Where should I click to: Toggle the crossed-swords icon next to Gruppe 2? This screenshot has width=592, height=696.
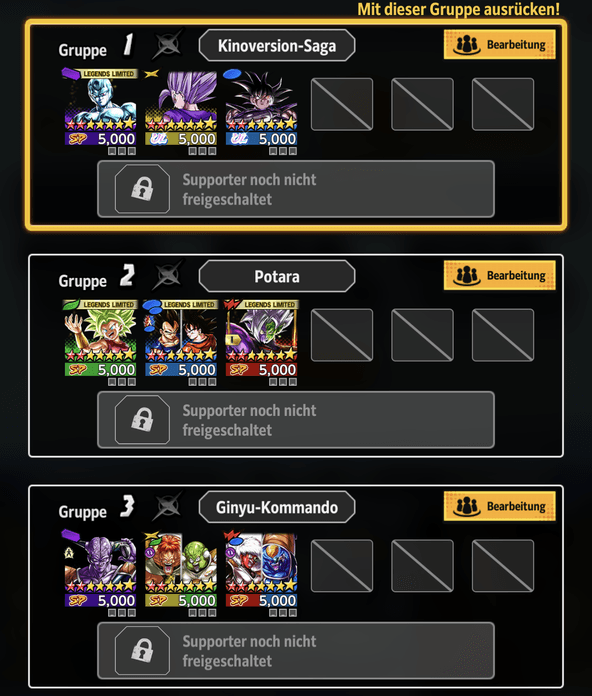168,275
